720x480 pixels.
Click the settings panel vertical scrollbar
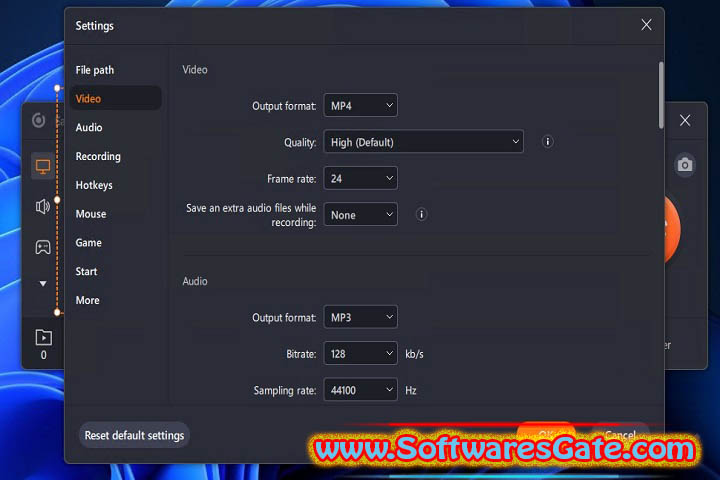(661, 95)
